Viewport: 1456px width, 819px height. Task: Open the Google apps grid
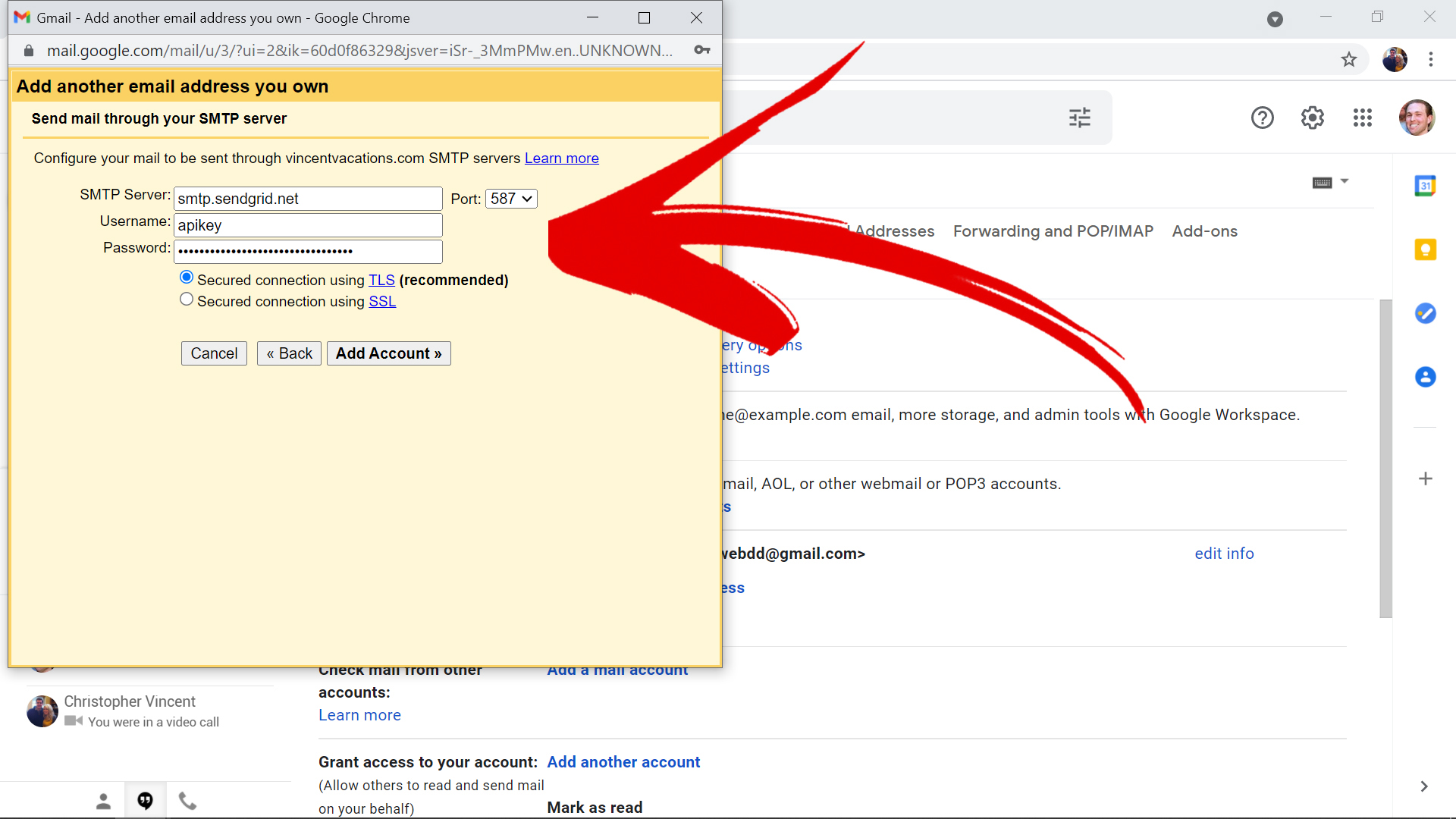point(1363,118)
